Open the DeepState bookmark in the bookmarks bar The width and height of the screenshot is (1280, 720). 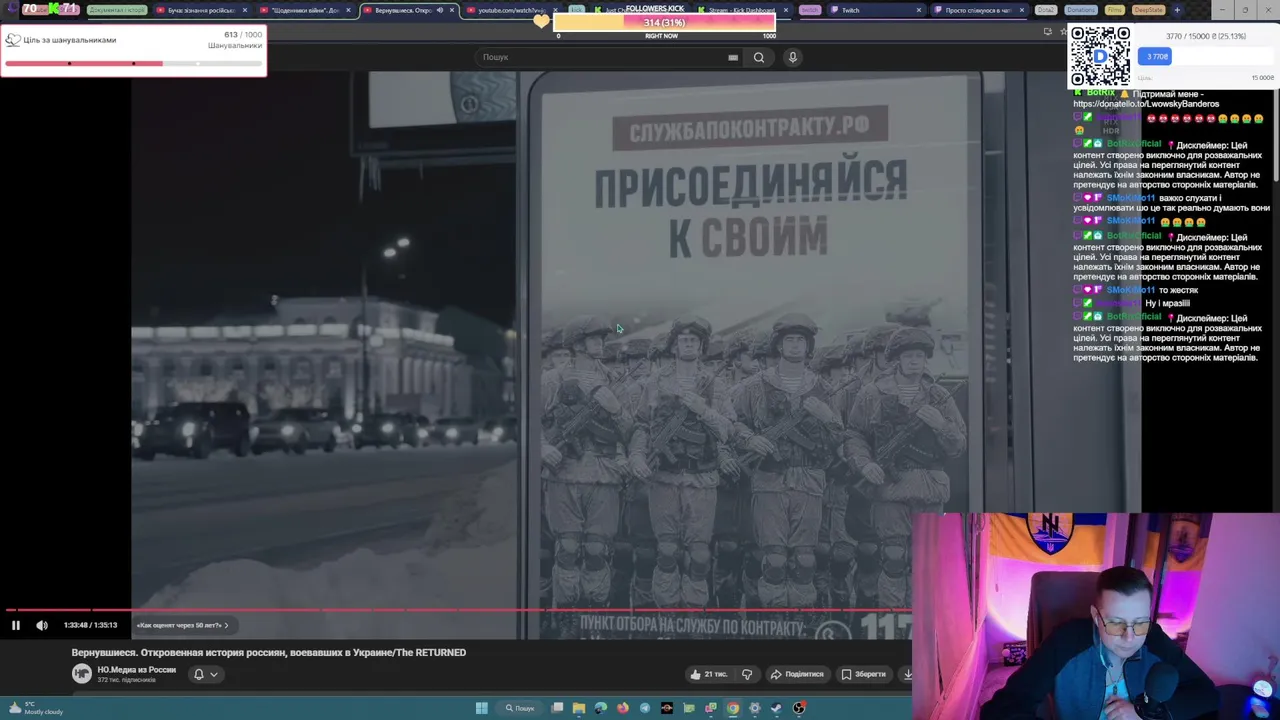pos(1149,10)
